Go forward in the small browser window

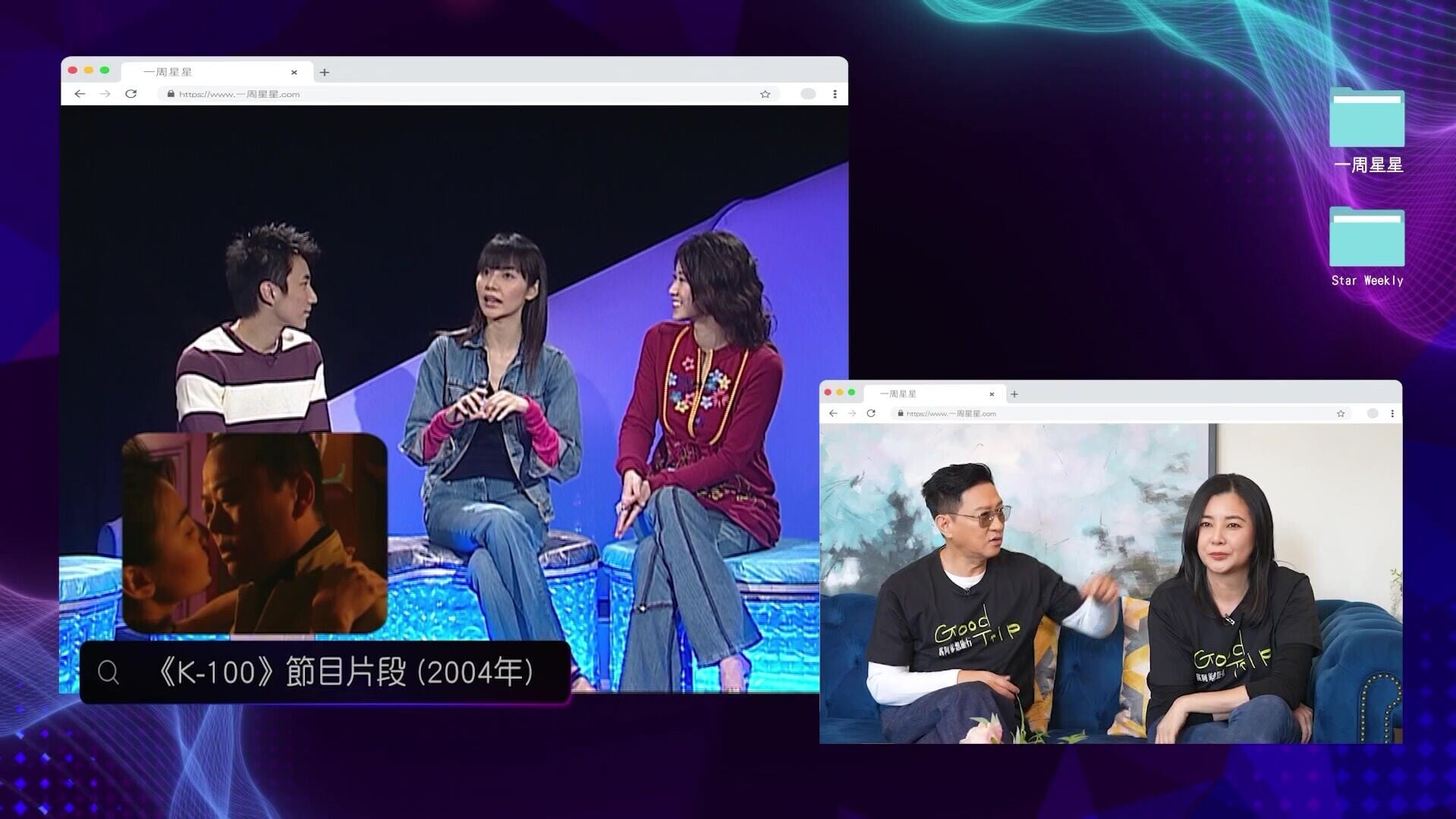[x=851, y=413]
